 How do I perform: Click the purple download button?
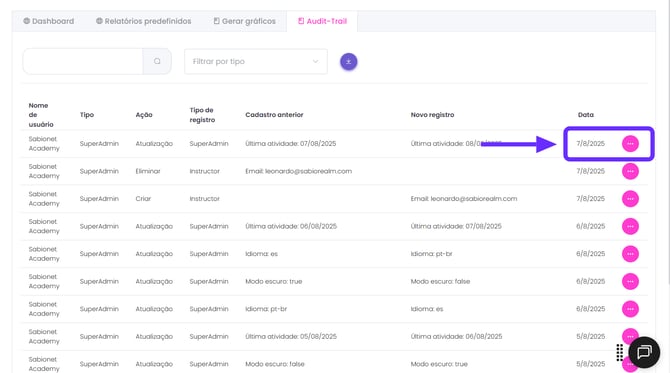click(349, 62)
